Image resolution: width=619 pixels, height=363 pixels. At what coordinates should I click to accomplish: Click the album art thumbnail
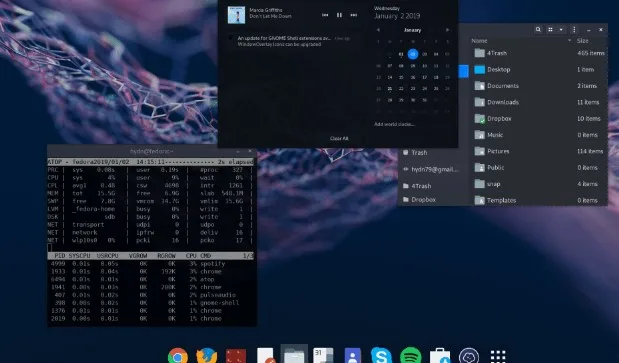(236, 15)
